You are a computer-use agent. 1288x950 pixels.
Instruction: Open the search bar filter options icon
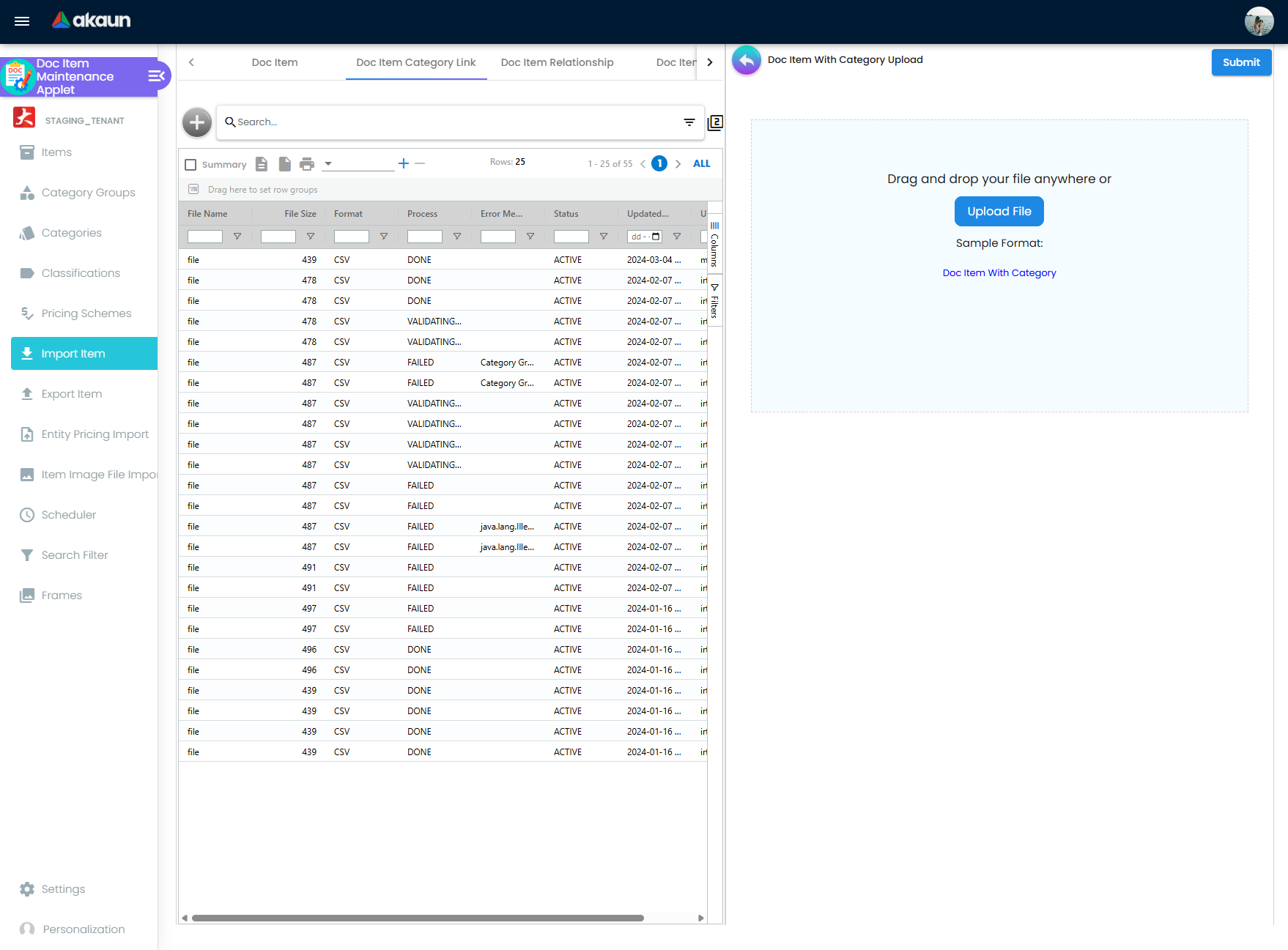tap(689, 122)
